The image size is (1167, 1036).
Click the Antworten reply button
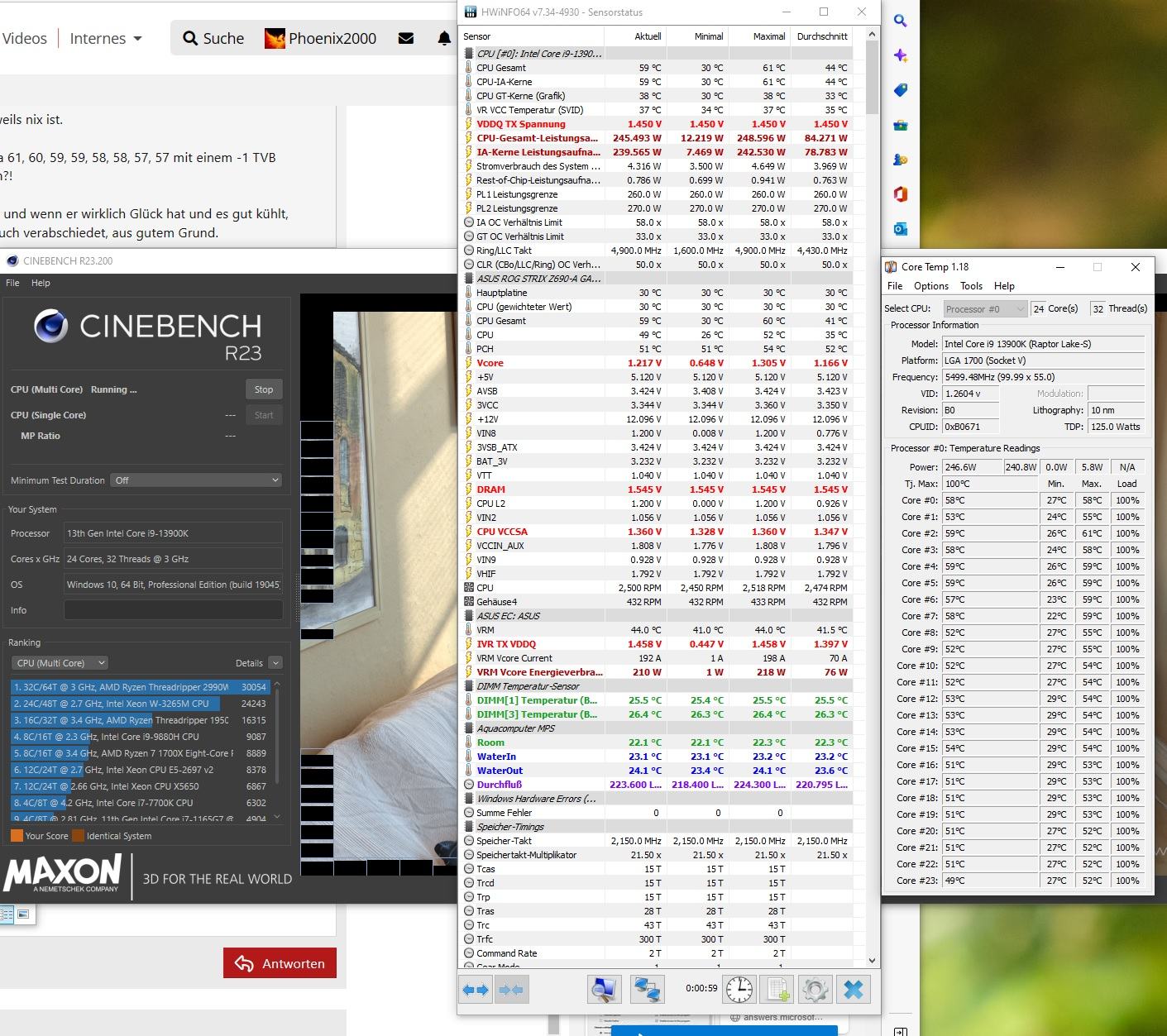(x=280, y=963)
